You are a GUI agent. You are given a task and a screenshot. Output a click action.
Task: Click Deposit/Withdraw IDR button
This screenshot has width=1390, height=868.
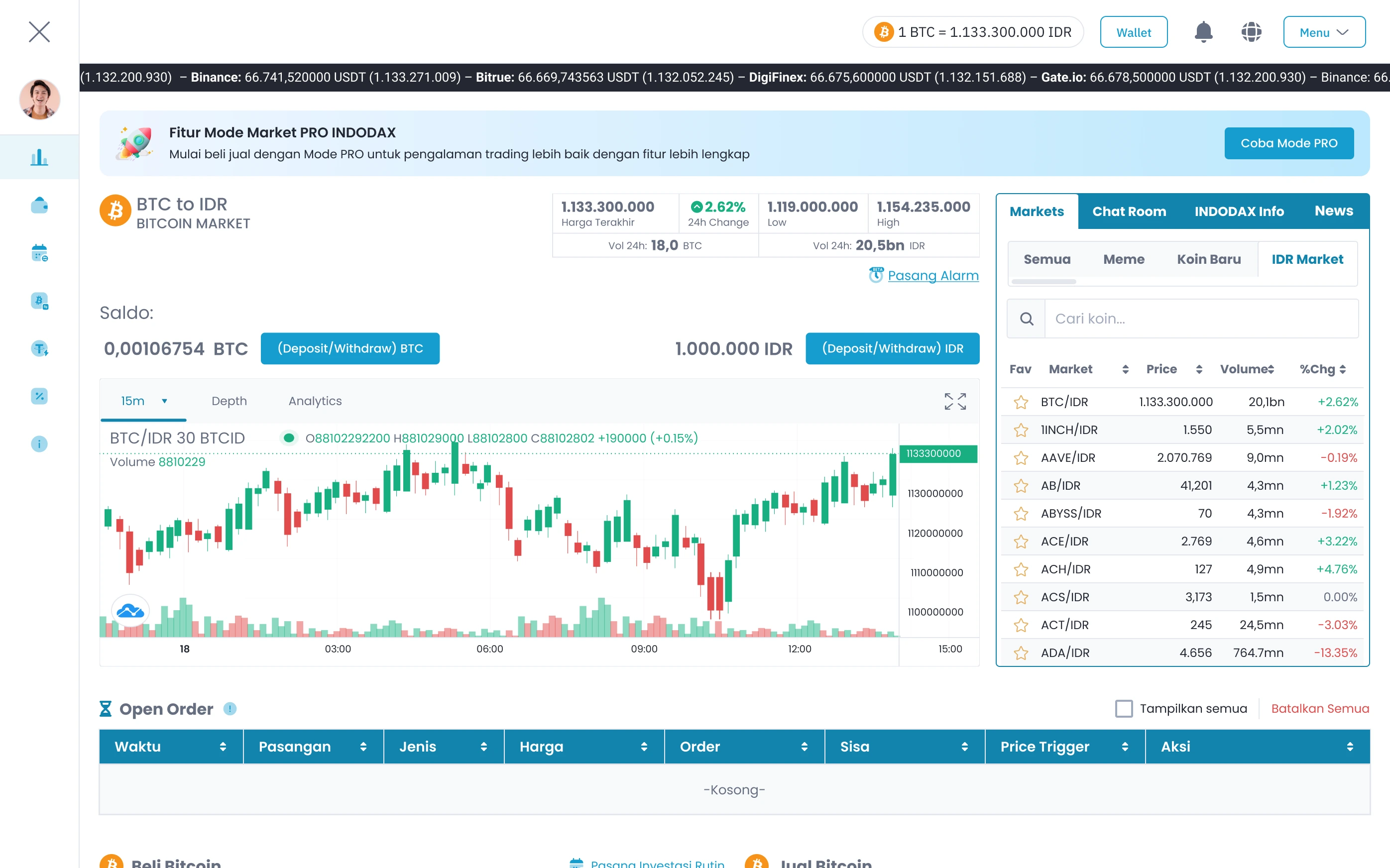892,348
